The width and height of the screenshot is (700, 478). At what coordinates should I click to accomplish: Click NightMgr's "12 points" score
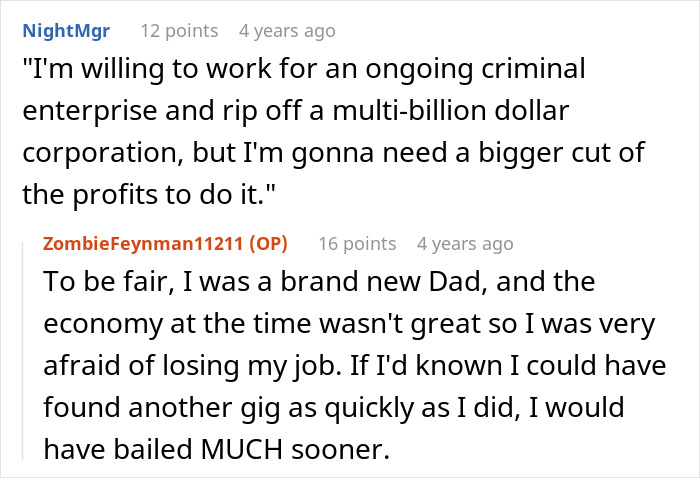tap(179, 31)
